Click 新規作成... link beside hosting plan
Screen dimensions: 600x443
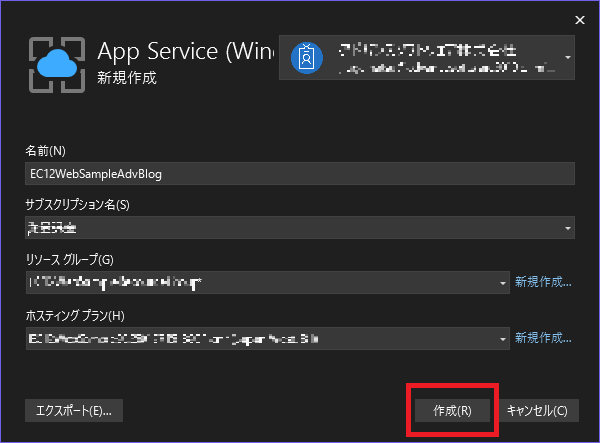[543, 338]
